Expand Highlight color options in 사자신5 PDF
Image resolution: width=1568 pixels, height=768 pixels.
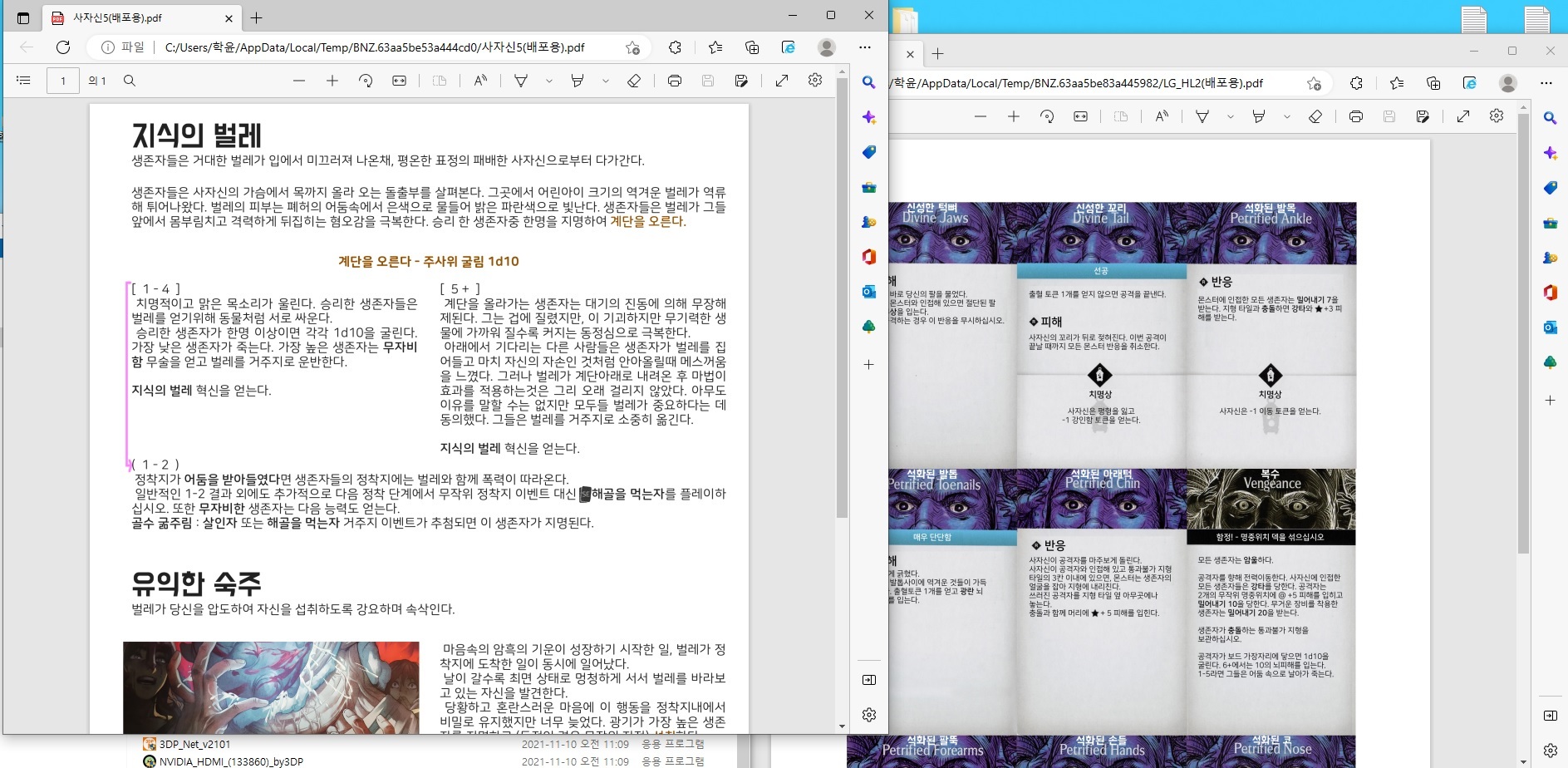(605, 81)
